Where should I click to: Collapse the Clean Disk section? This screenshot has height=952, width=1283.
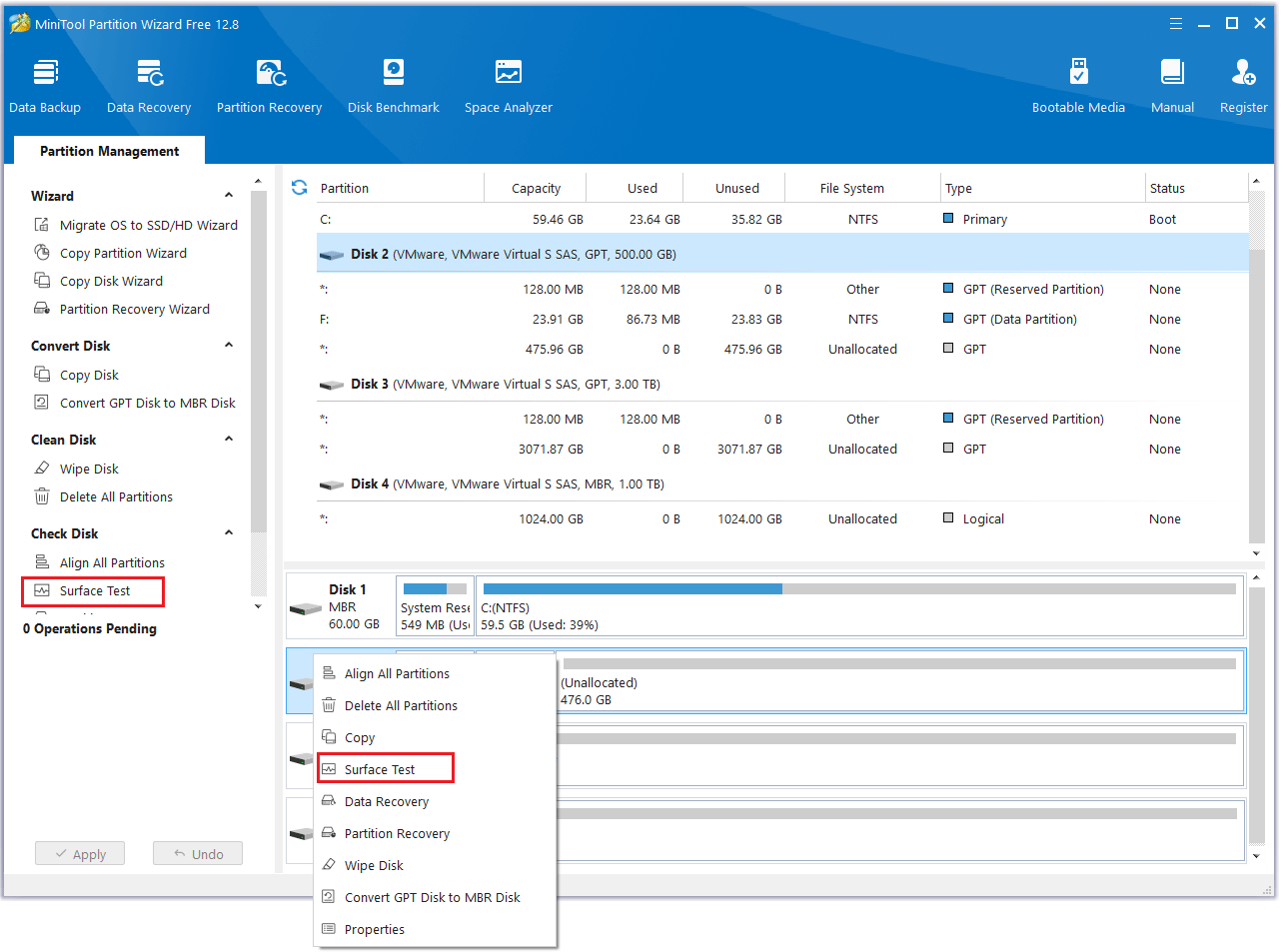click(x=229, y=440)
